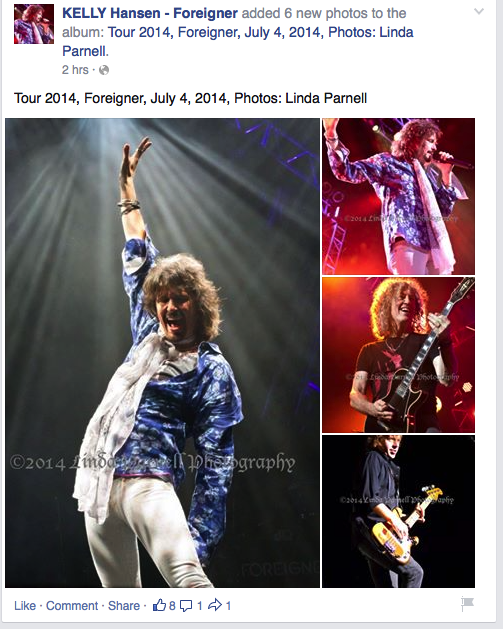Click the share arrow count icon
Image resolution: width=503 pixels, height=629 pixels.
click(215, 605)
